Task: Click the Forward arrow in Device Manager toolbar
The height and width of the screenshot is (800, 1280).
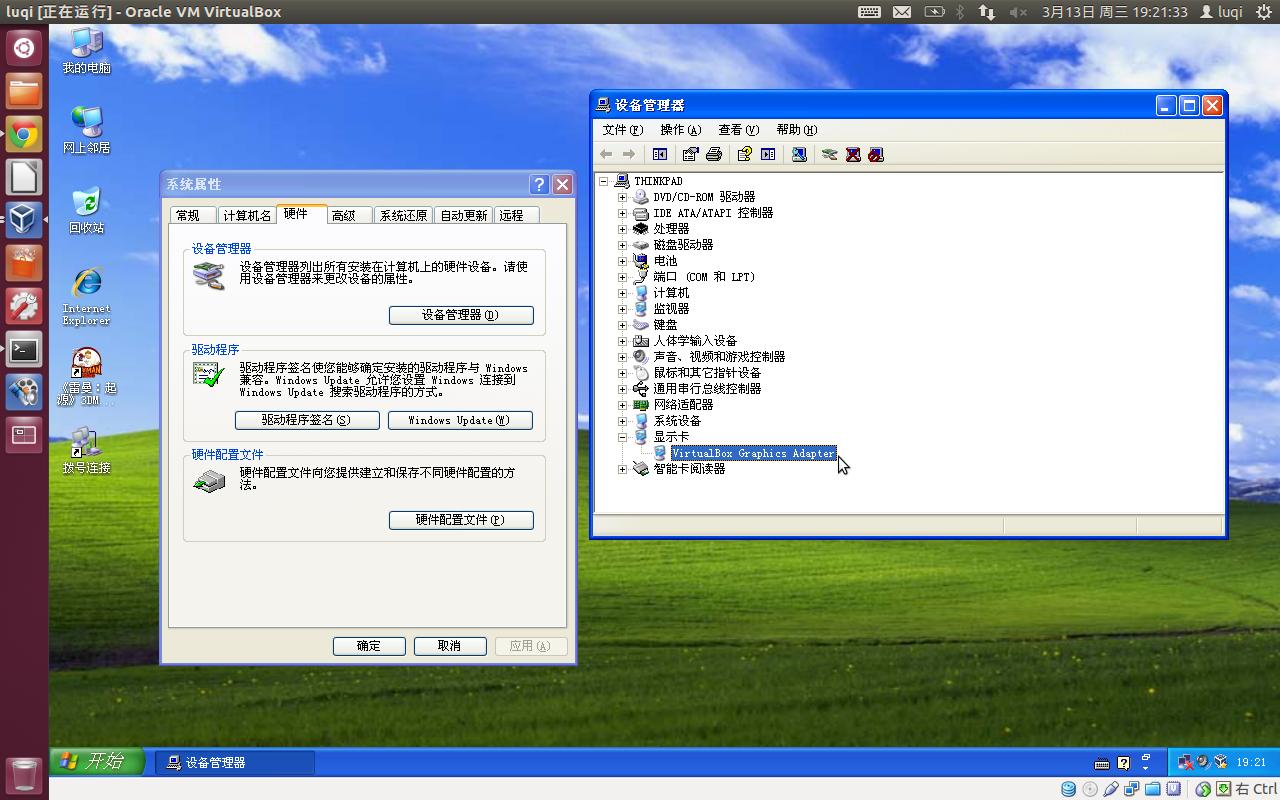Action: tap(628, 154)
